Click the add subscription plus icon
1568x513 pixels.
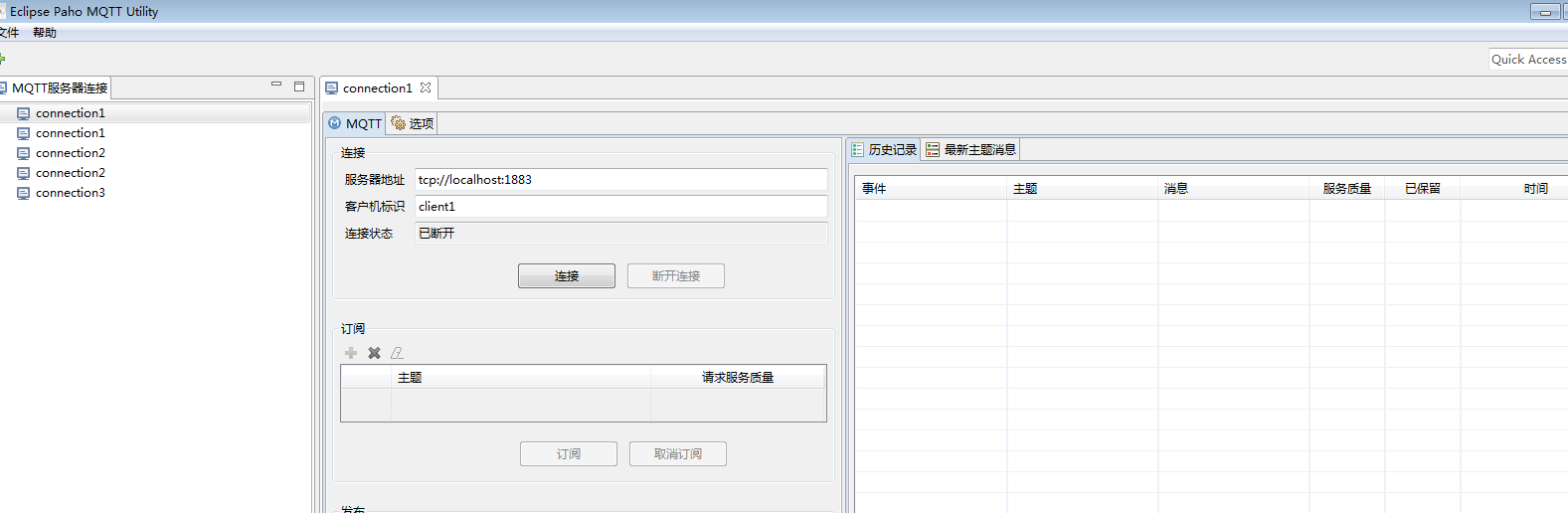click(x=351, y=353)
